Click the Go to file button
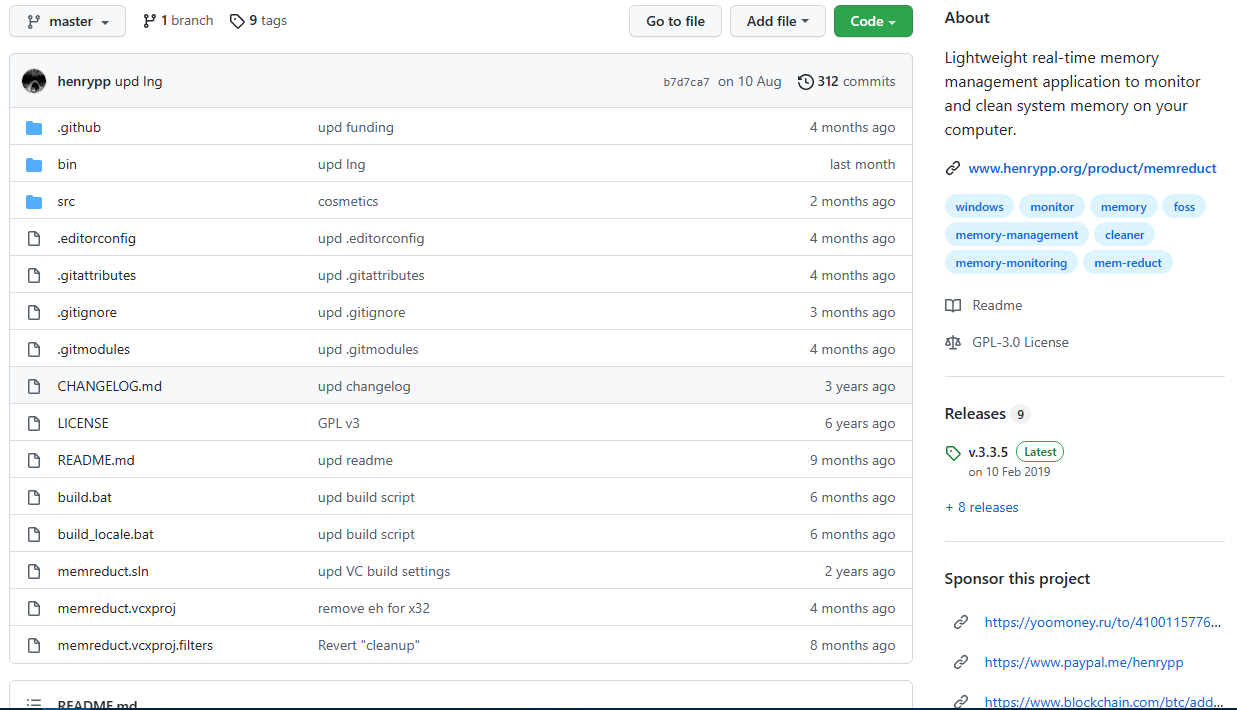The image size is (1237, 710). click(675, 21)
